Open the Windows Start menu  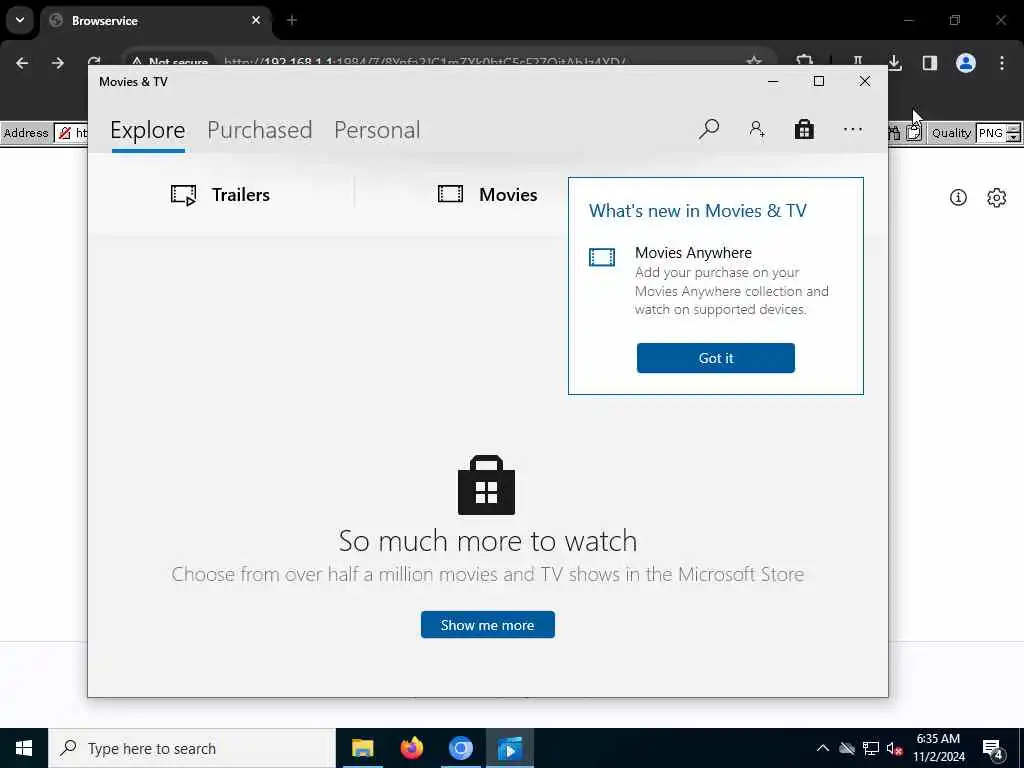tap(24, 748)
